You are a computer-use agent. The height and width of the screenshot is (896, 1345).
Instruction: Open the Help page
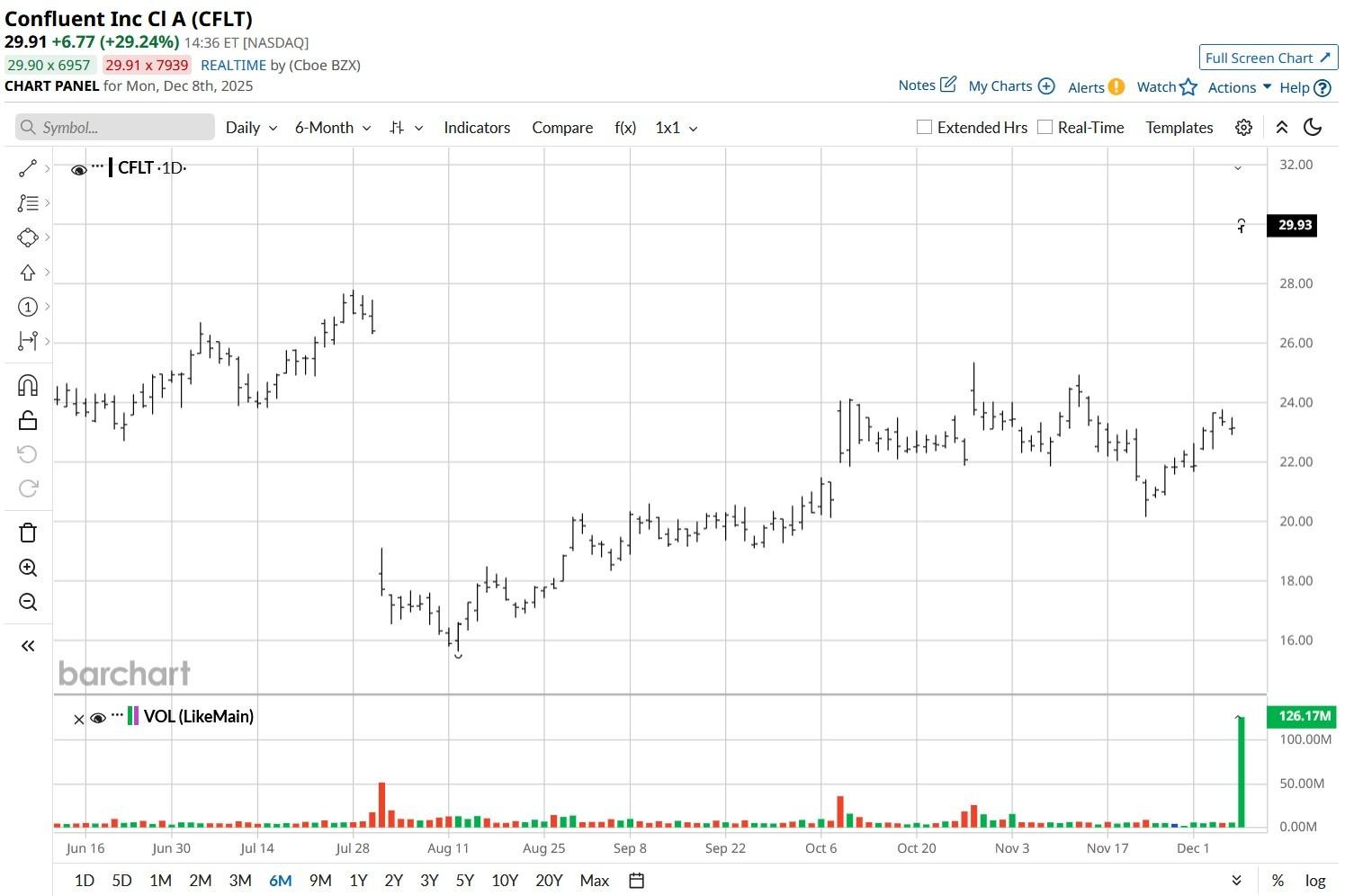pos(1305,87)
